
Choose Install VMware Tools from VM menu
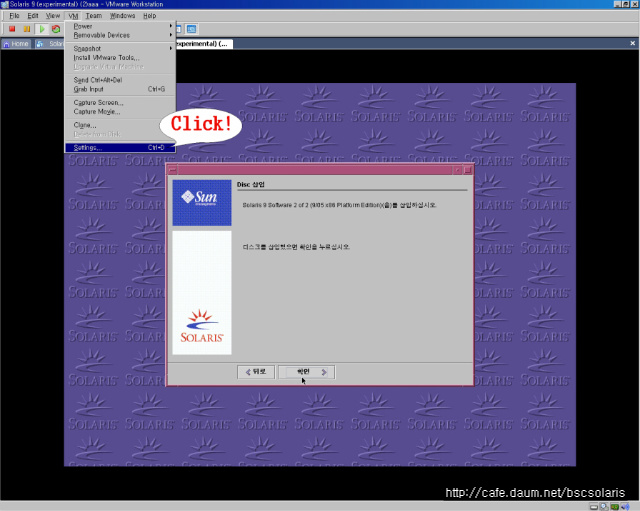120,58
